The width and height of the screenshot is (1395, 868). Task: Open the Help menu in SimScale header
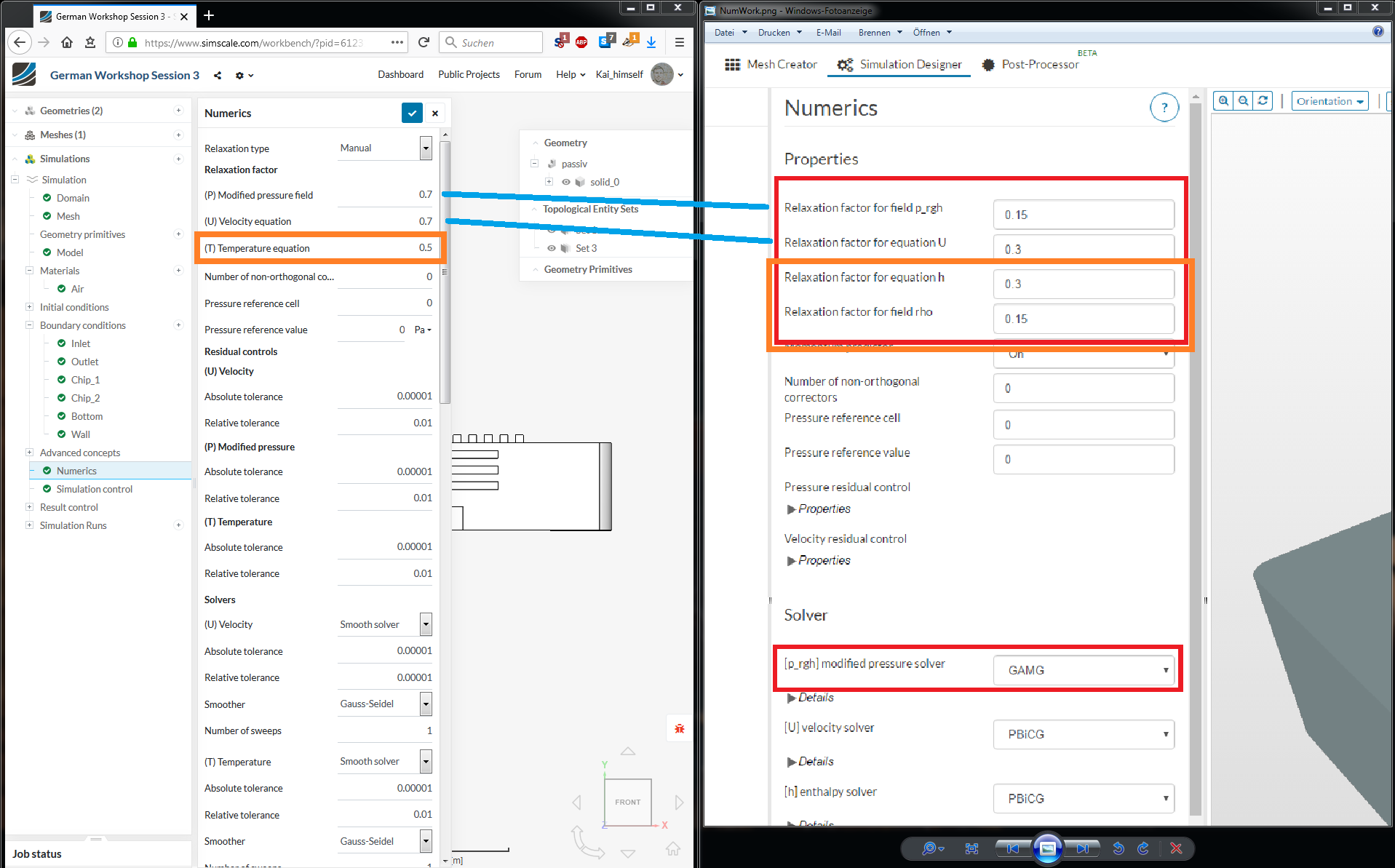(x=571, y=74)
